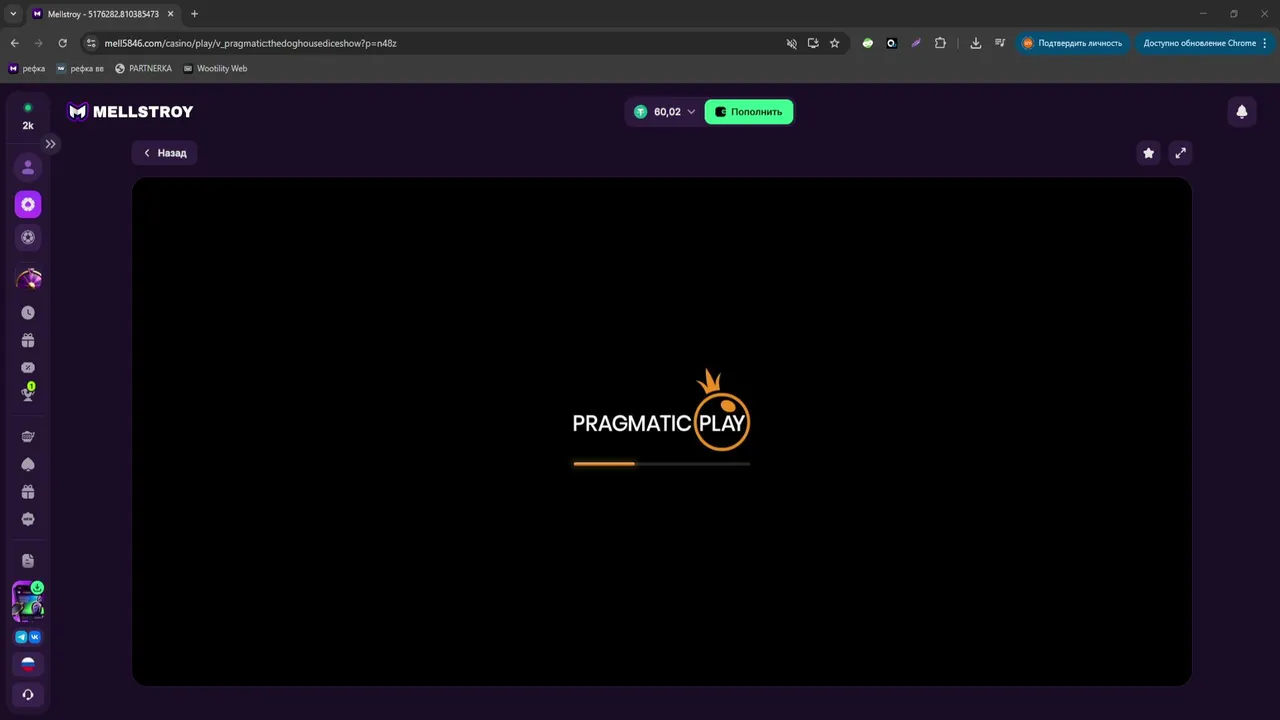The image size is (1280, 720).
Task: Expand the sidebar with the double-chevron button
Action: [x=50, y=144]
